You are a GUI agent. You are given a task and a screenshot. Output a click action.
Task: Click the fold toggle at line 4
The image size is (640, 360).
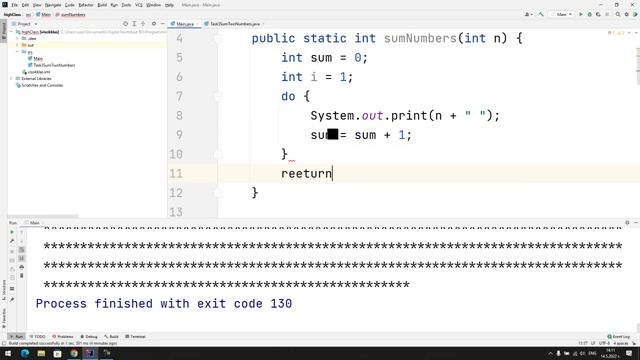(x=218, y=39)
